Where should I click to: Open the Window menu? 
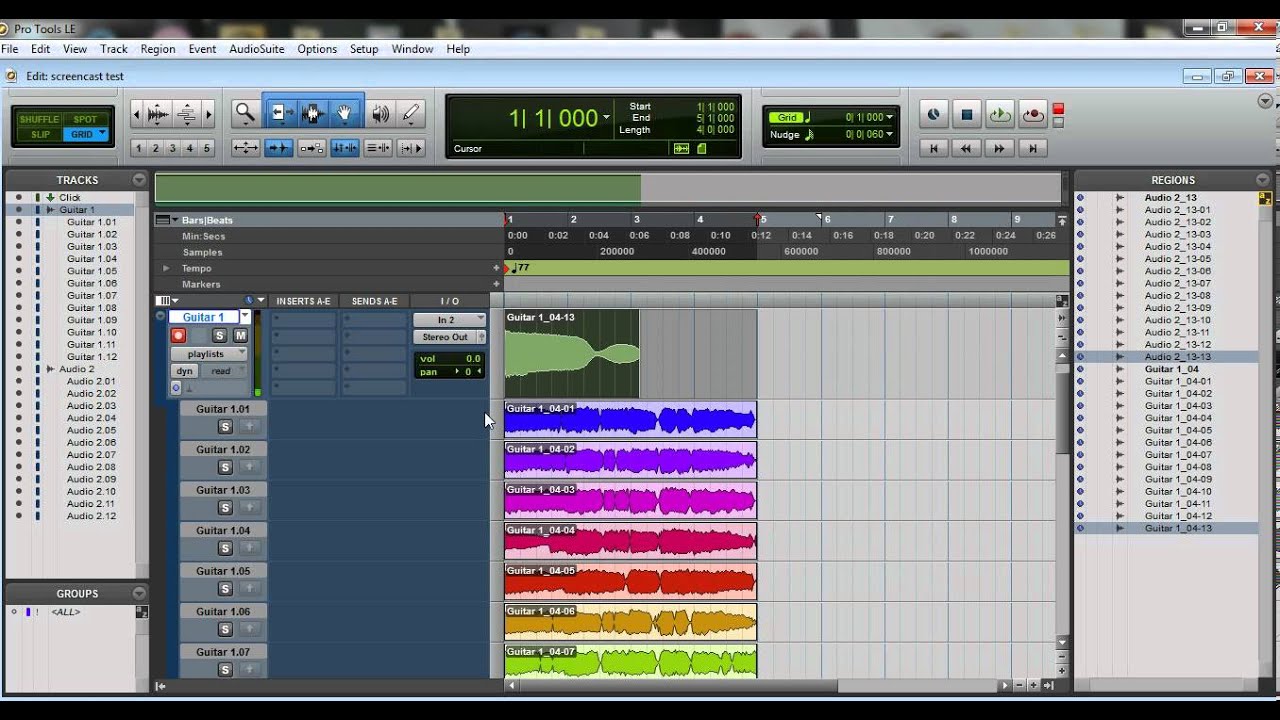pyautogui.click(x=412, y=49)
